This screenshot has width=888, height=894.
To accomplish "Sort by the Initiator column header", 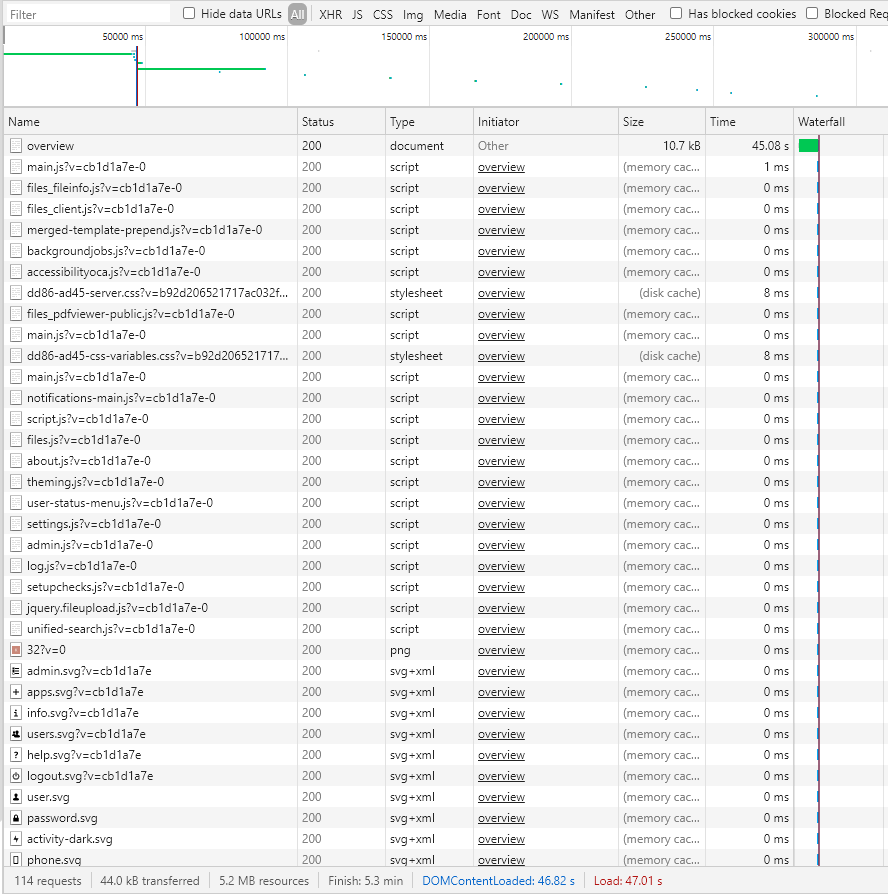I will [x=546, y=121].
